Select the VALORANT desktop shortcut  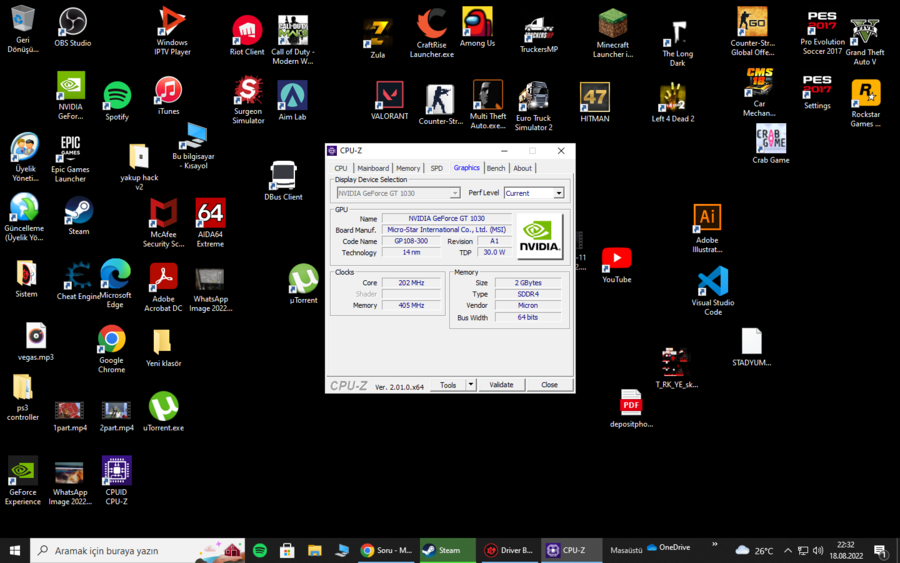389,96
